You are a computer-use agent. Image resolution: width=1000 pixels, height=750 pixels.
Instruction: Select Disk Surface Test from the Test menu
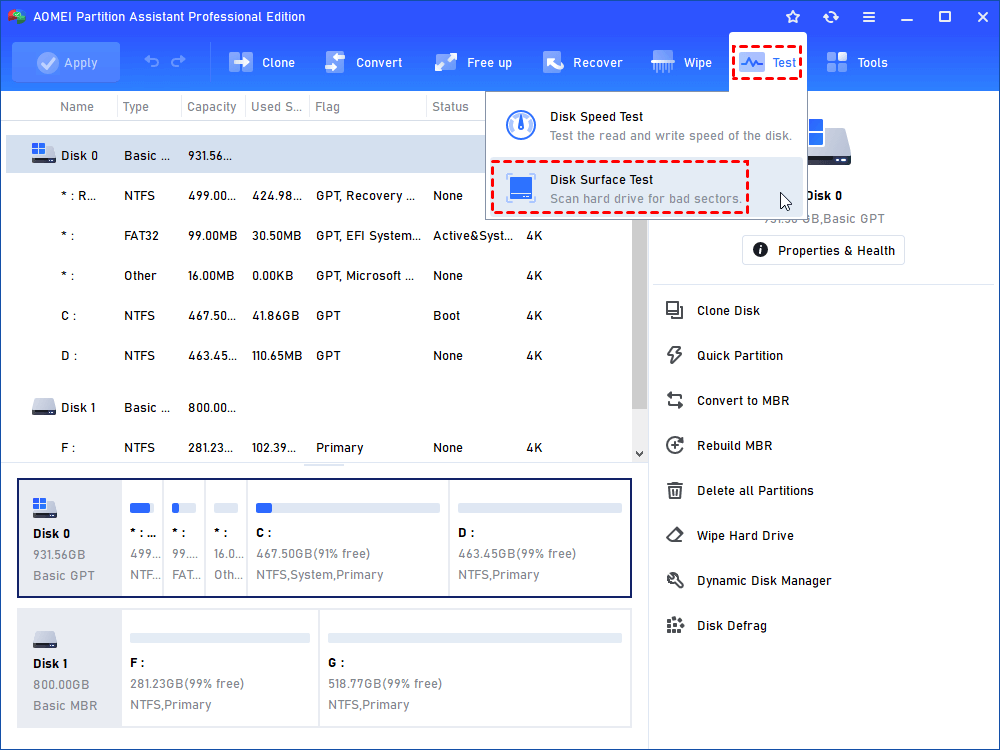(620, 186)
